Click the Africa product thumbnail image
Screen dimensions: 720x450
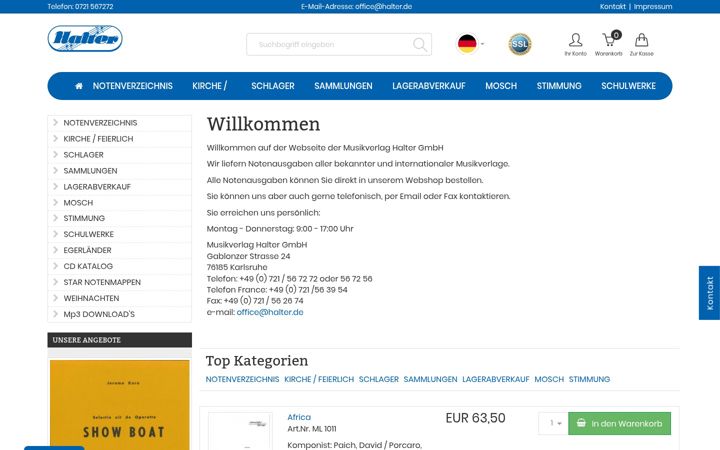coord(240,432)
